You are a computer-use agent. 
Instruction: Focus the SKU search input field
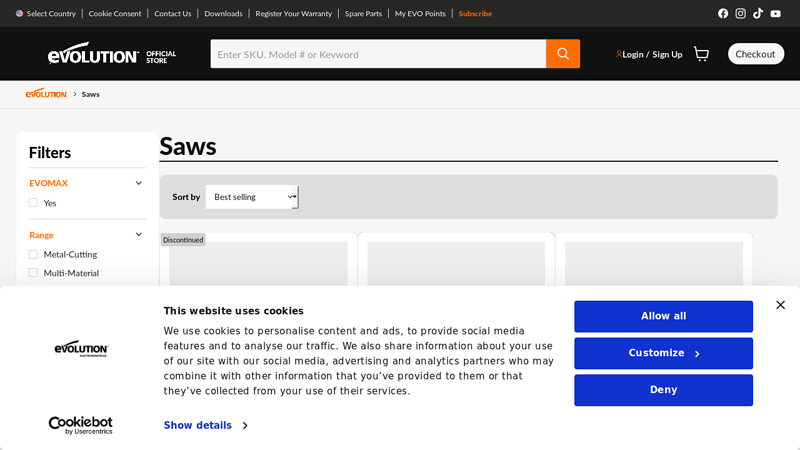pos(378,54)
